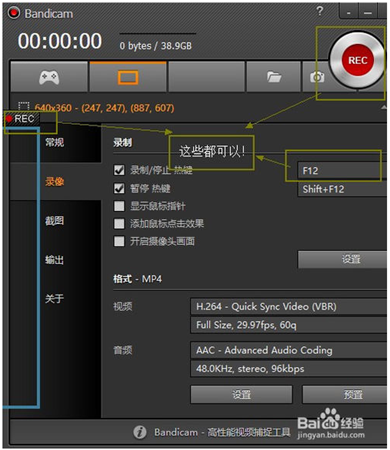Toggle 暂停 热键 checkbox

point(119,188)
